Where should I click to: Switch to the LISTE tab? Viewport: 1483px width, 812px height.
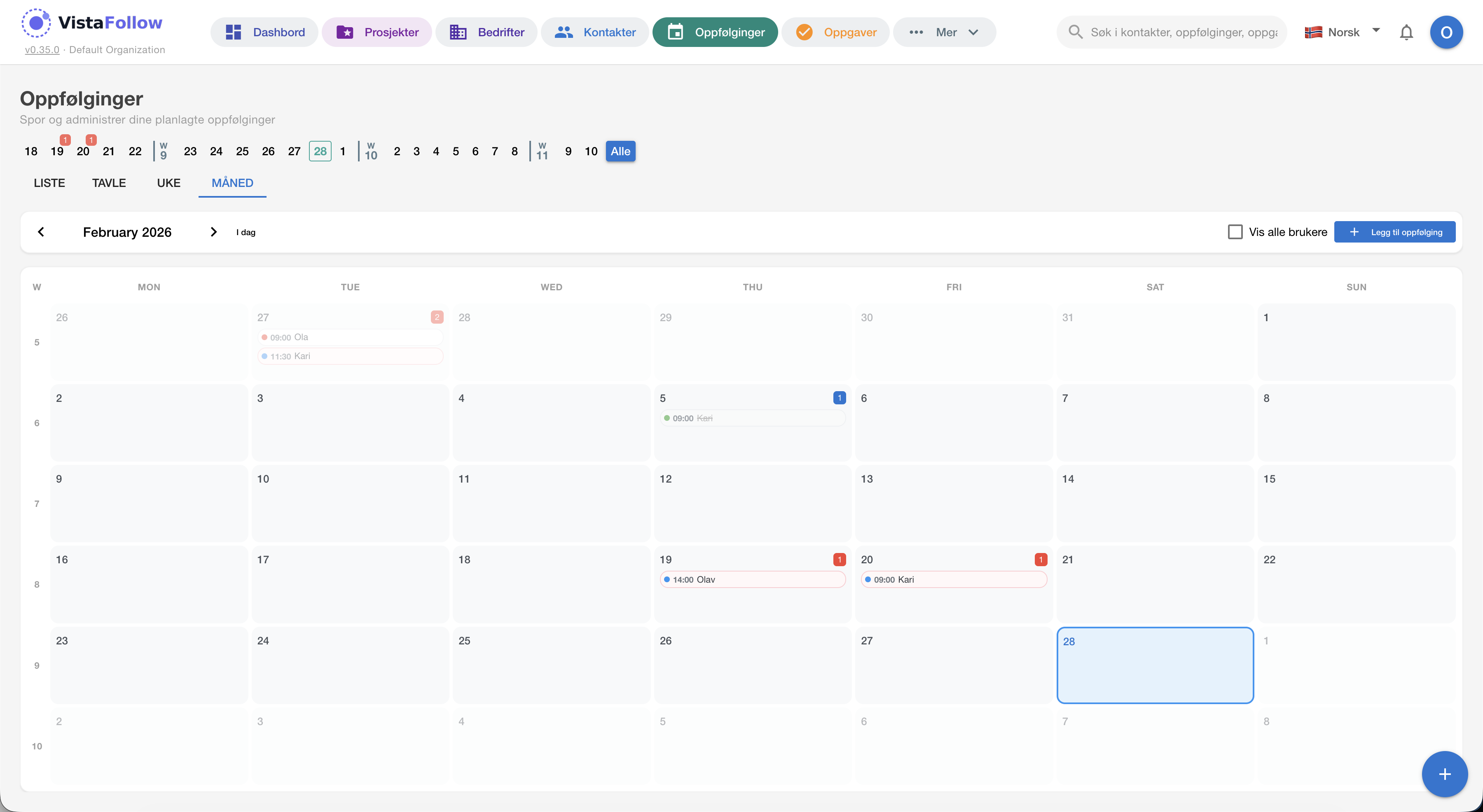(x=49, y=183)
